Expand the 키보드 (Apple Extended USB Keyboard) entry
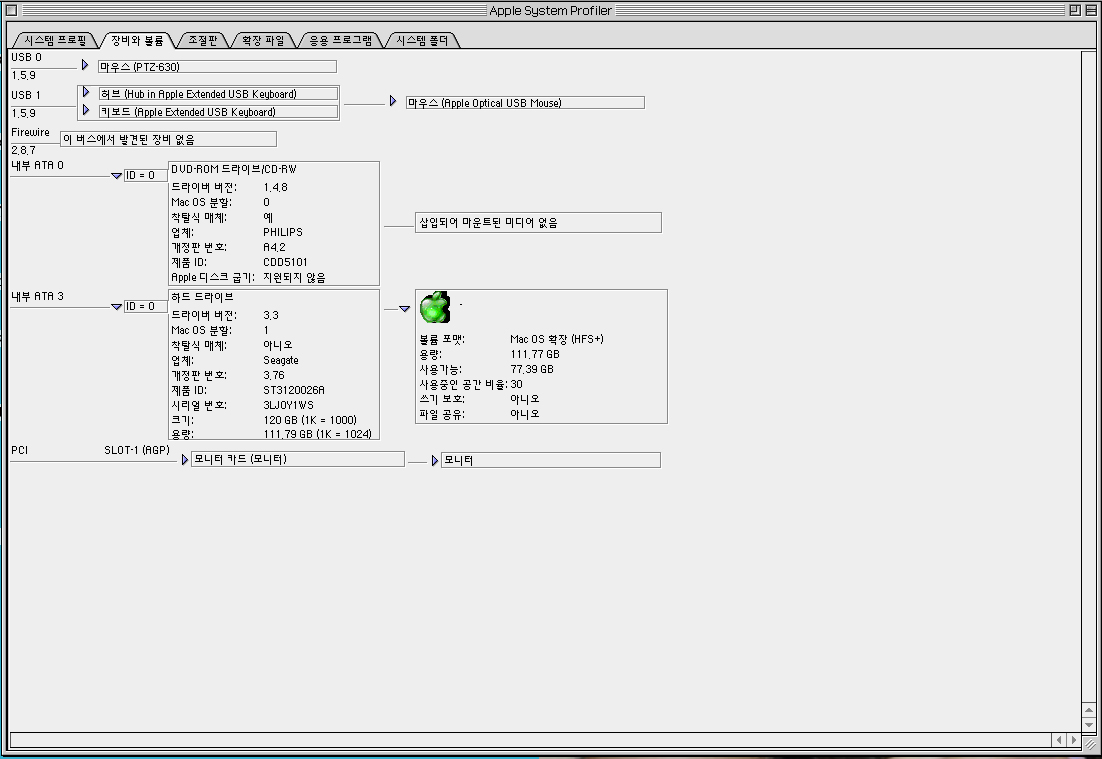The image size is (1102, 759). 87,111
